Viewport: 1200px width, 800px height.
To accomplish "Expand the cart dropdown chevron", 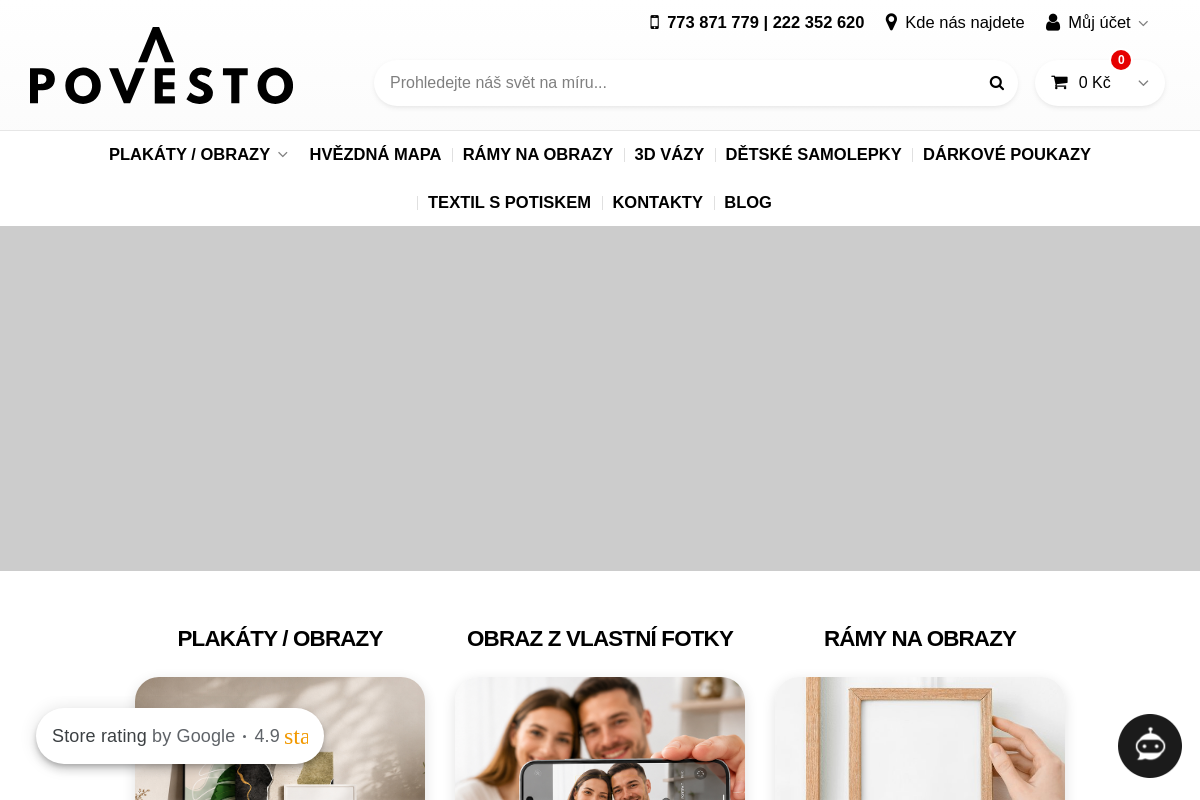I will [x=1143, y=83].
